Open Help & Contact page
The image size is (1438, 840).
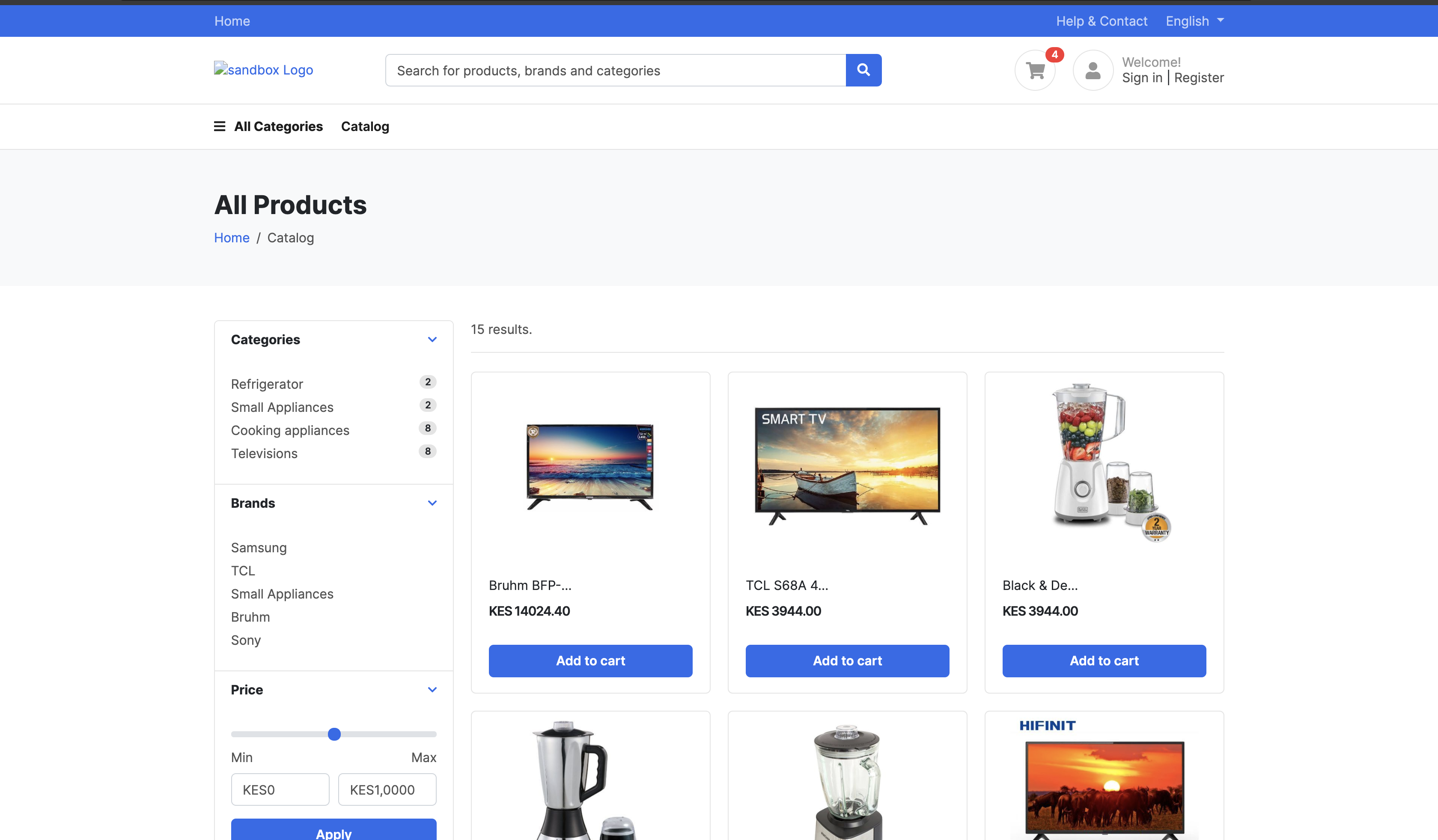coord(1102,21)
